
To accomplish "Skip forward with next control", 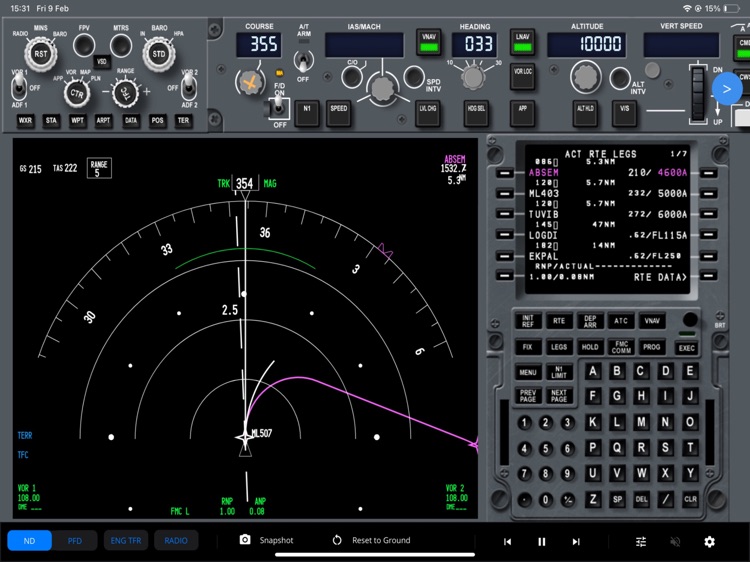I will point(576,541).
